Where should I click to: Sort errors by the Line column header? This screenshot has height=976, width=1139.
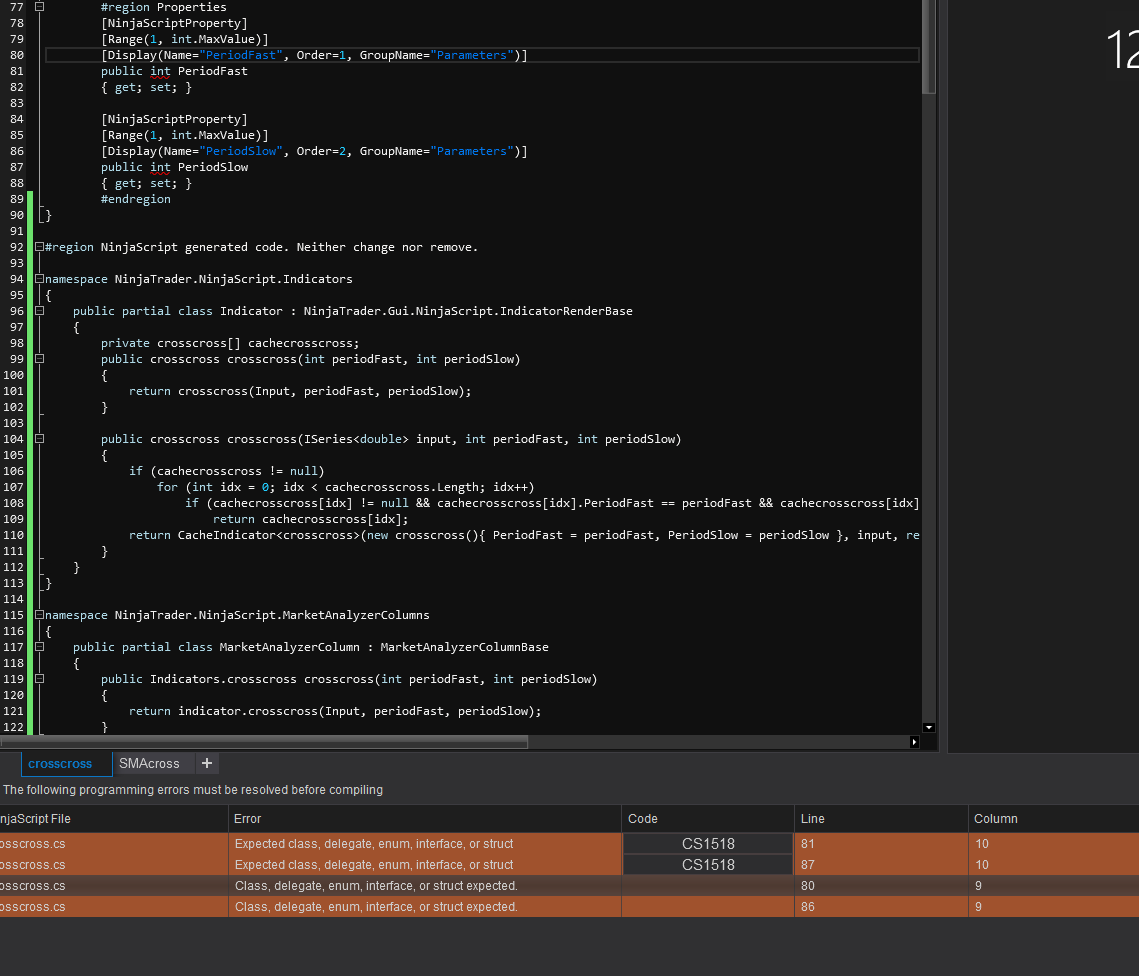pos(881,819)
